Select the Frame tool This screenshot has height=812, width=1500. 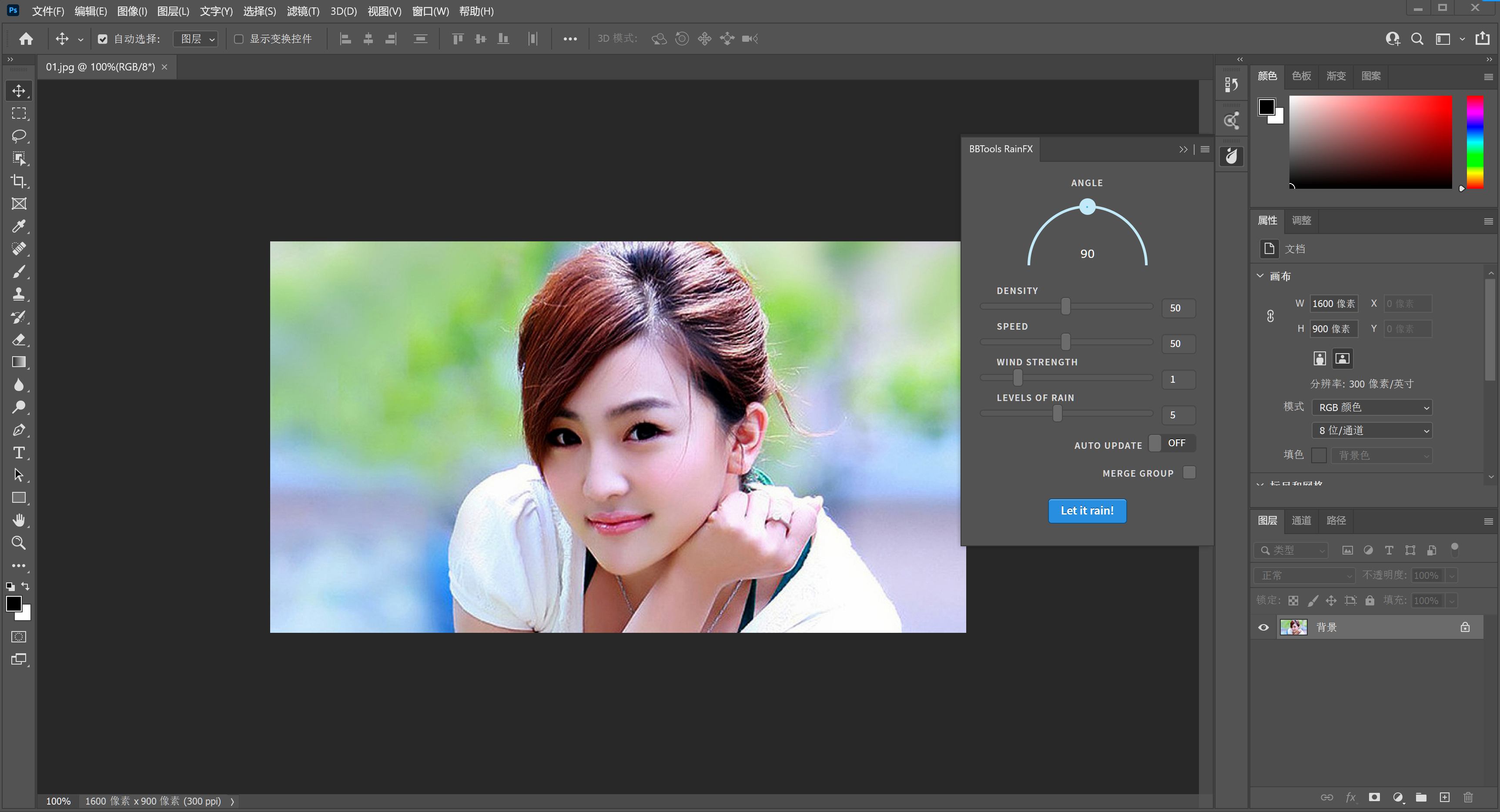click(19, 204)
